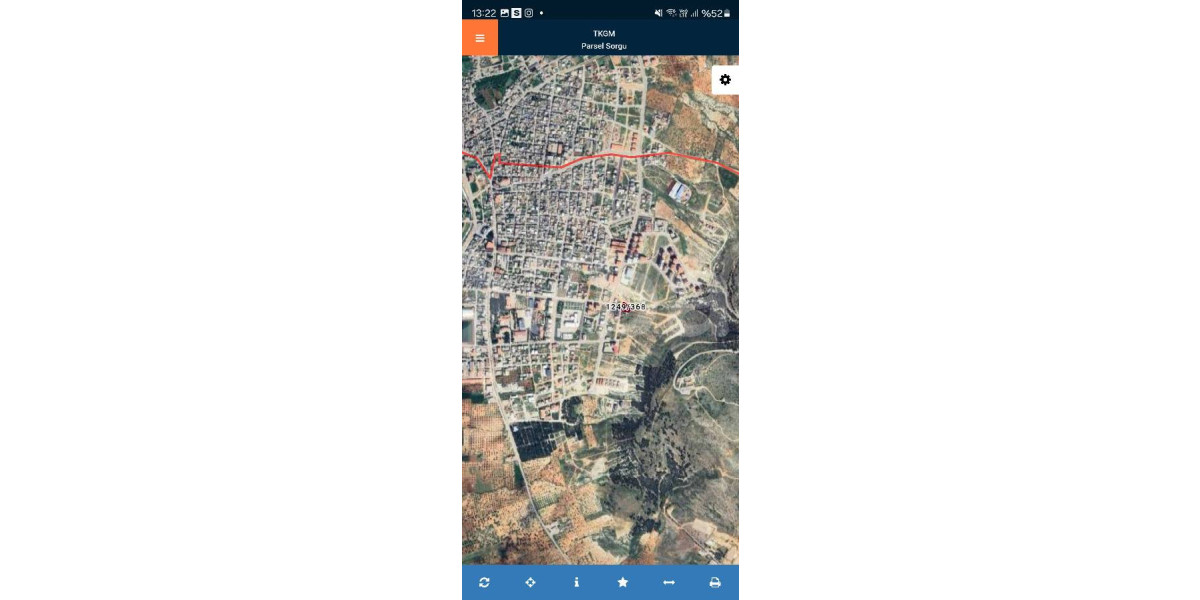
Task: Select the horizontal arrows measure tool
Action: pos(669,582)
